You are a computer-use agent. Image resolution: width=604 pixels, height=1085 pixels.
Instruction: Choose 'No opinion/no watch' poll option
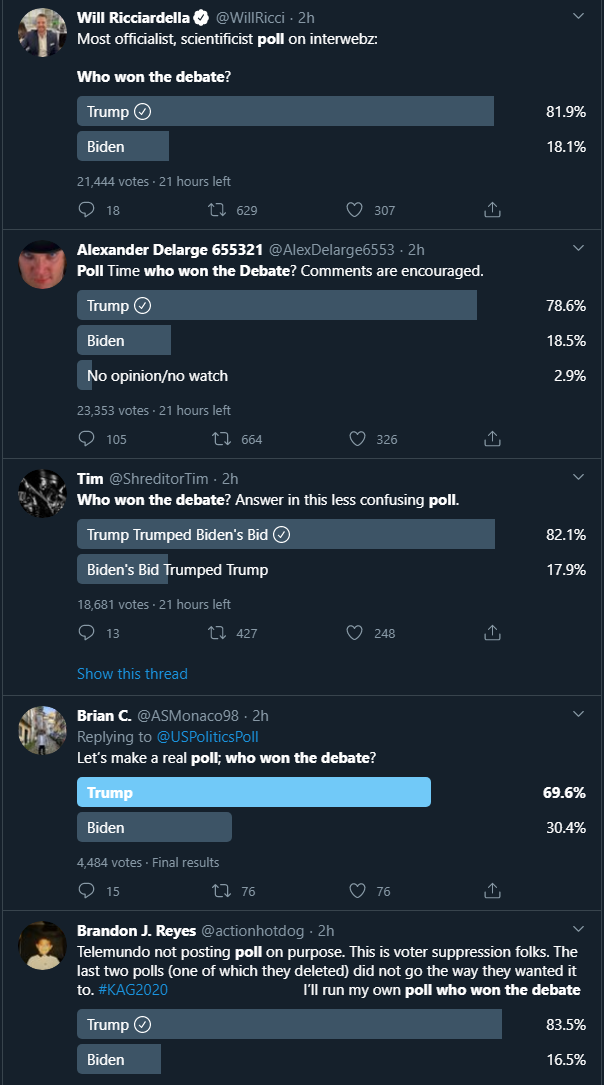(157, 376)
